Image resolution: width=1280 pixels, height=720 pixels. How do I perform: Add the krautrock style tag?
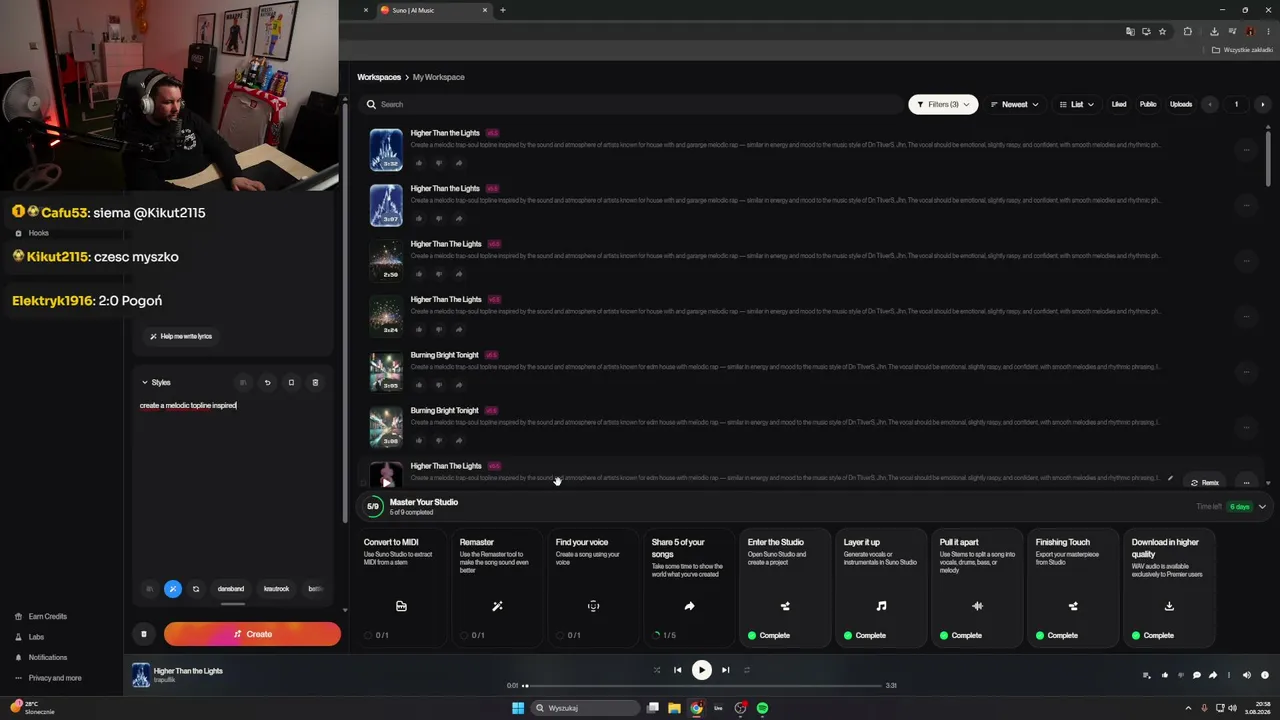[x=276, y=589]
